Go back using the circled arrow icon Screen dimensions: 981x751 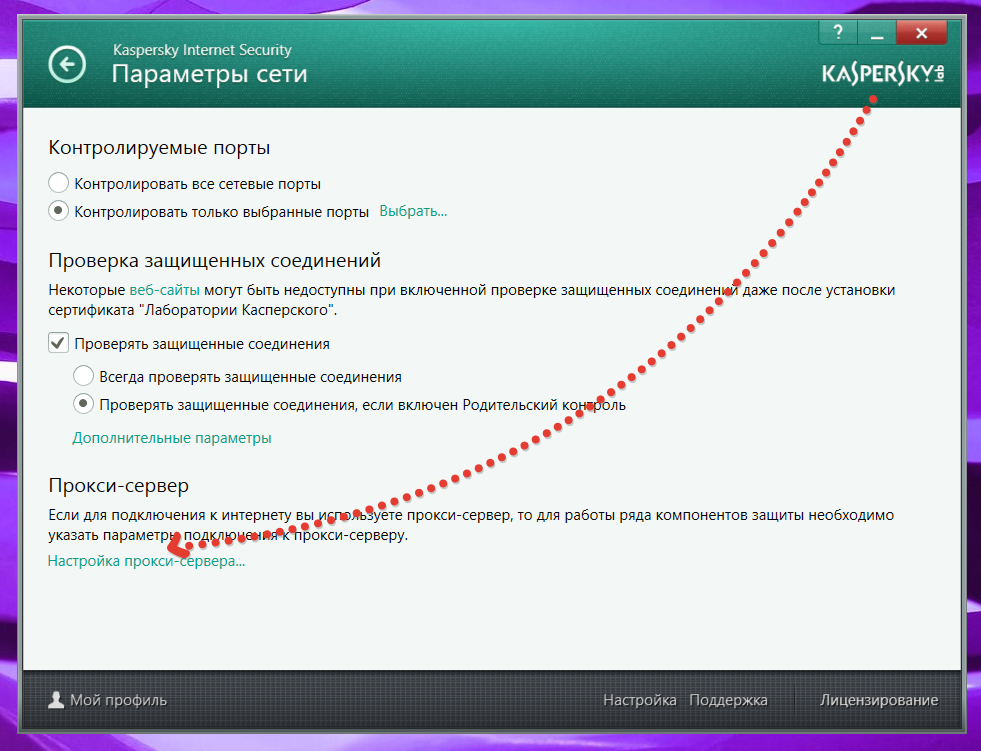[67, 64]
